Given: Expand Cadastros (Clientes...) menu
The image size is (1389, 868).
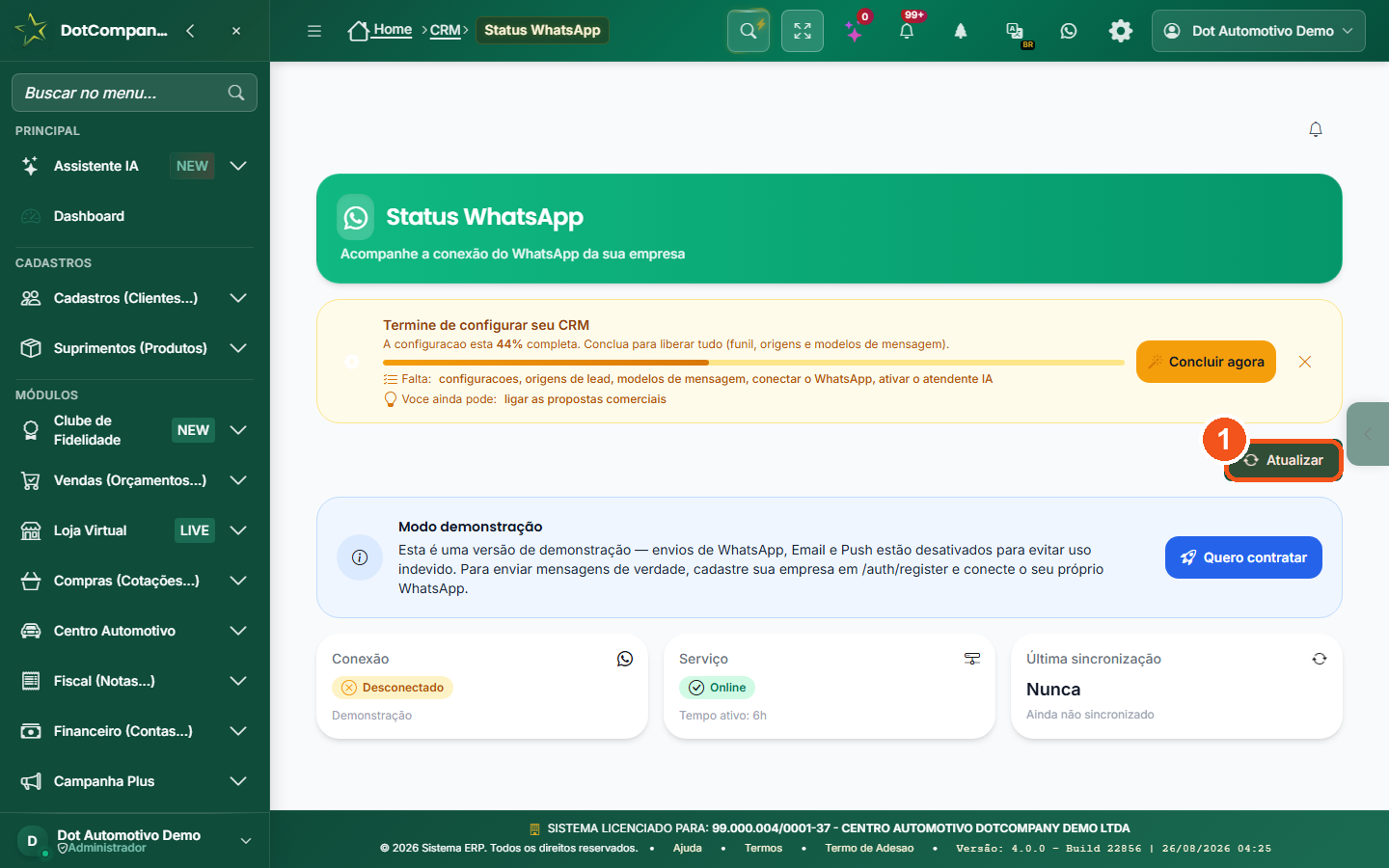Looking at the screenshot, I should click(238, 298).
